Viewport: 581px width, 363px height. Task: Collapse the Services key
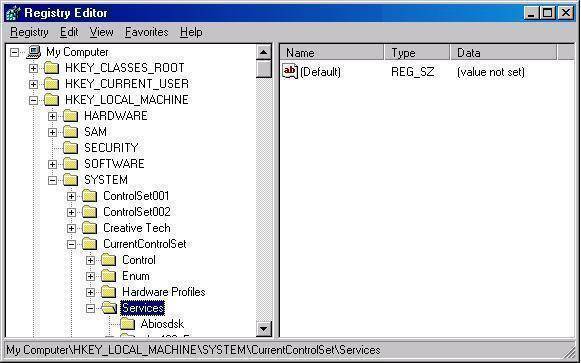click(x=90, y=308)
